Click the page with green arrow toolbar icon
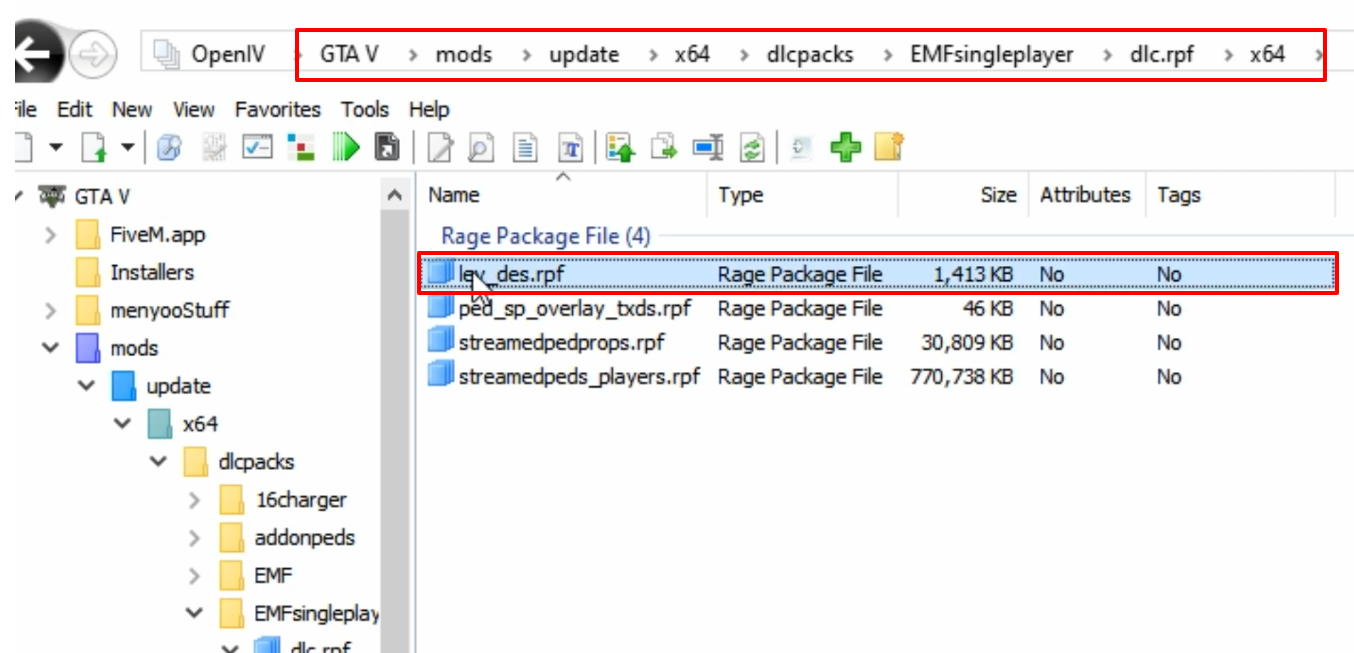The width and height of the screenshot is (1354, 653). [95, 148]
